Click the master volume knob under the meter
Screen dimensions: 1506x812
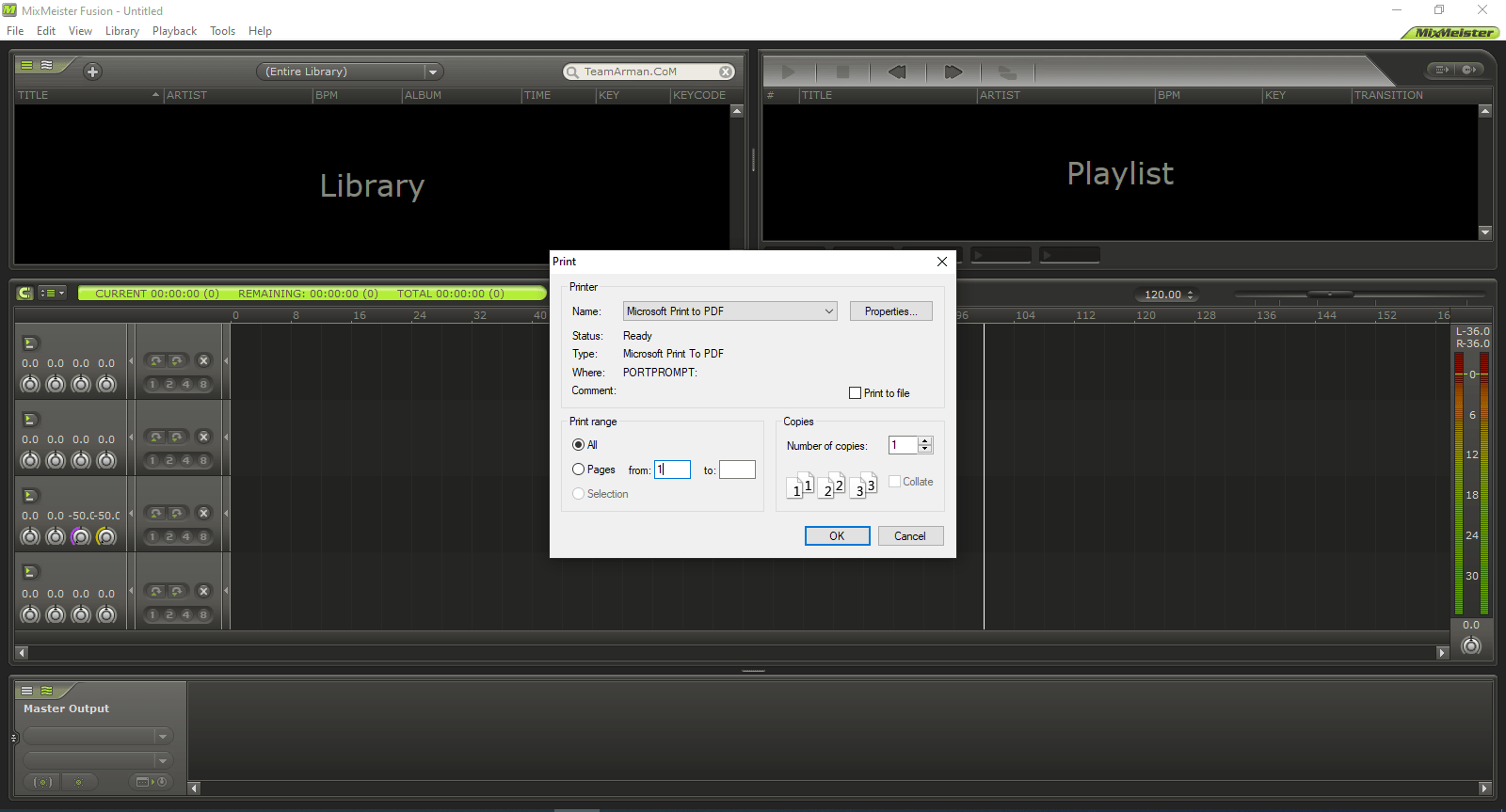tap(1471, 645)
